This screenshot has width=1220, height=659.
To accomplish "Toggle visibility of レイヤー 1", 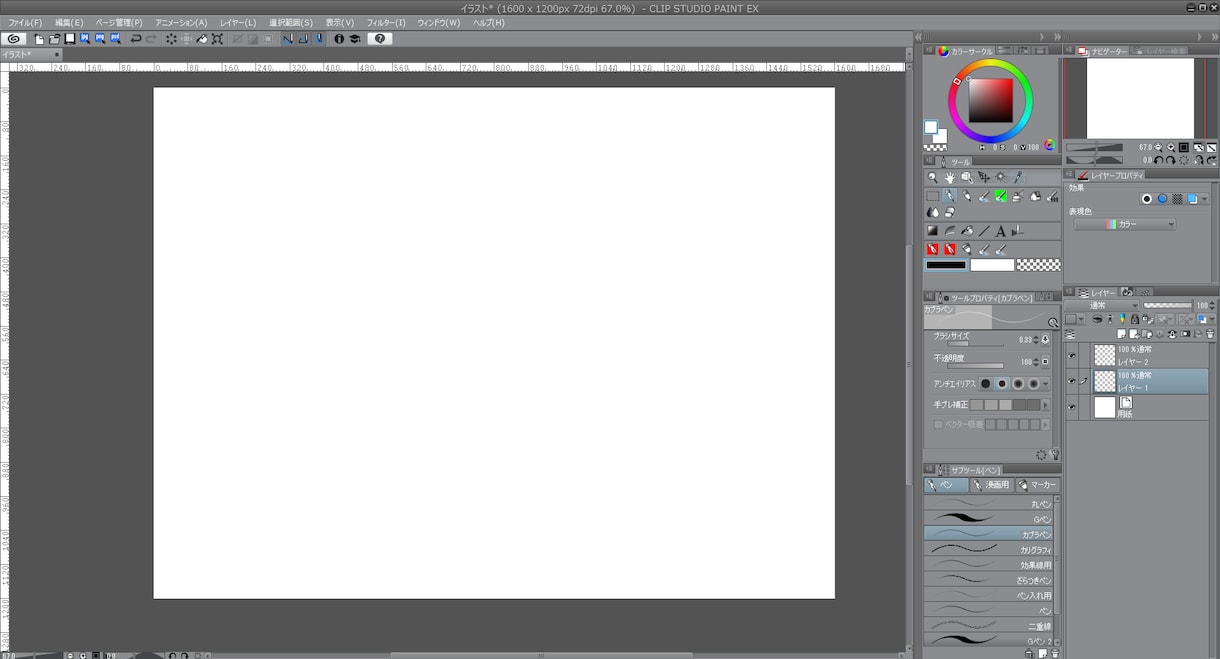I will pos(1072,381).
